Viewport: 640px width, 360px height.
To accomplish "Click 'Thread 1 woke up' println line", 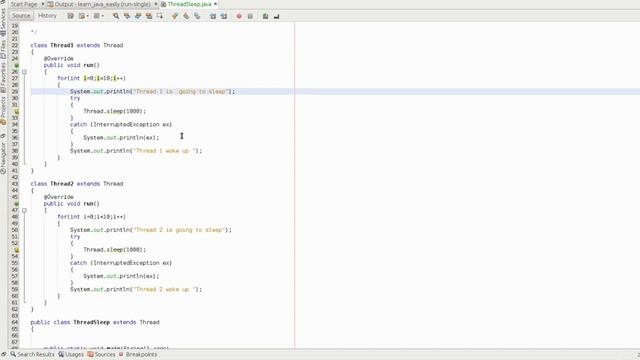I will tap(136, 151).
